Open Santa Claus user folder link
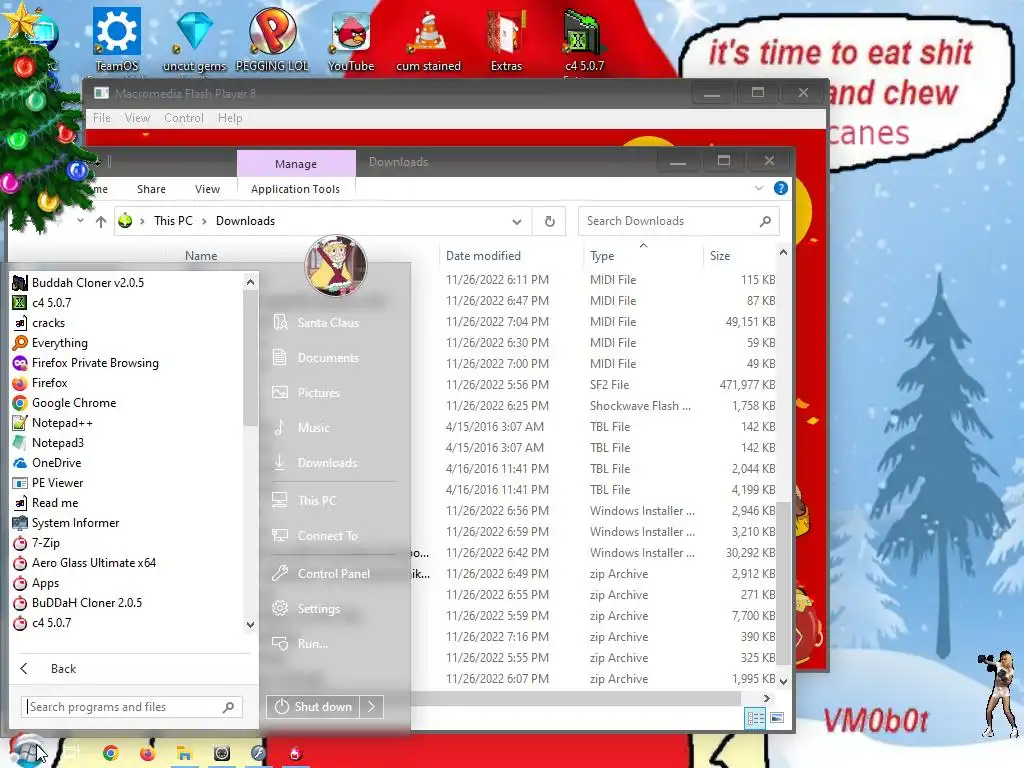Image resolution: width=1024 pixels, height=768 pixels. pos(328,323)
